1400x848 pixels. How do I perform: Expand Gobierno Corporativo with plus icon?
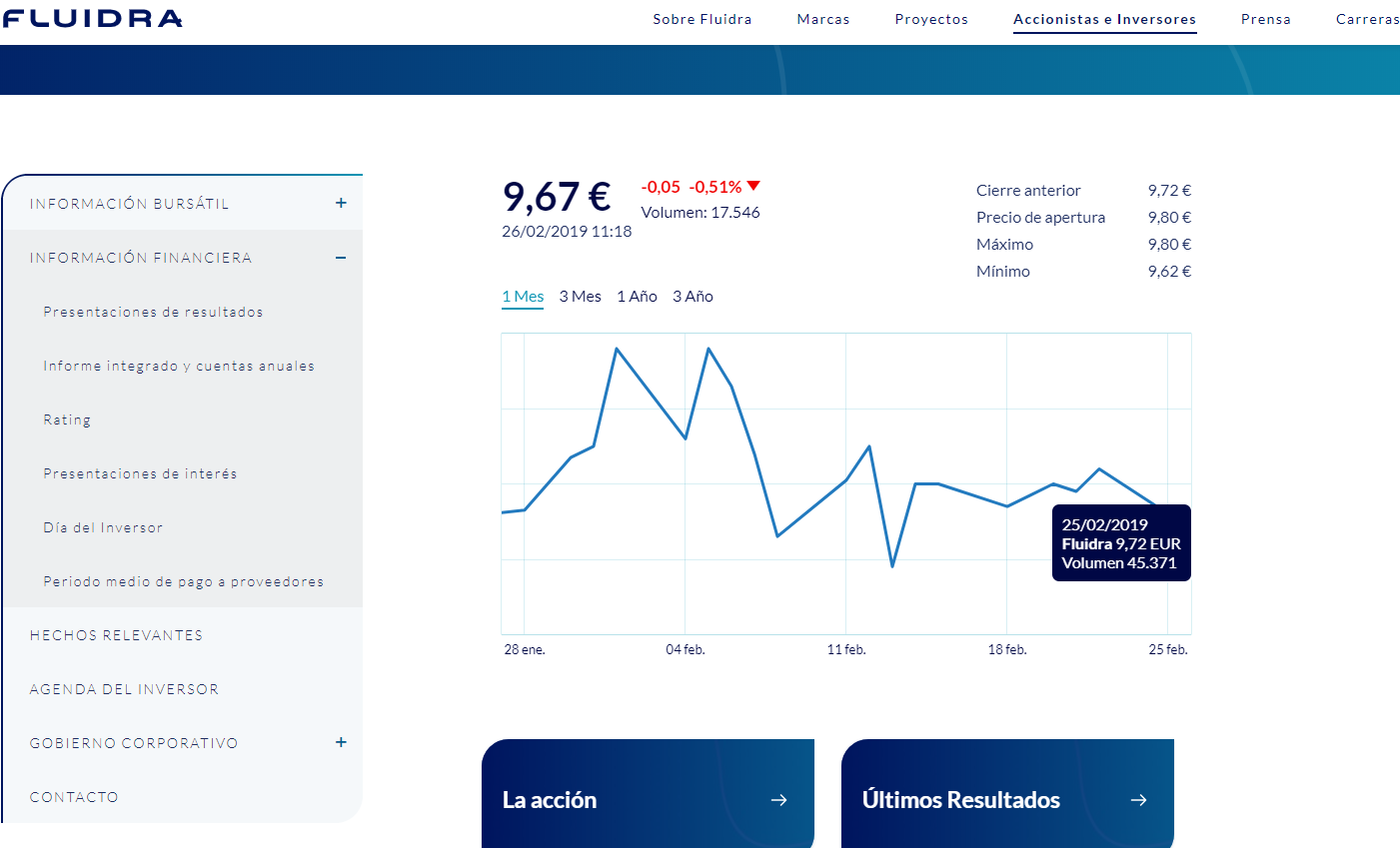pos(341,742)
